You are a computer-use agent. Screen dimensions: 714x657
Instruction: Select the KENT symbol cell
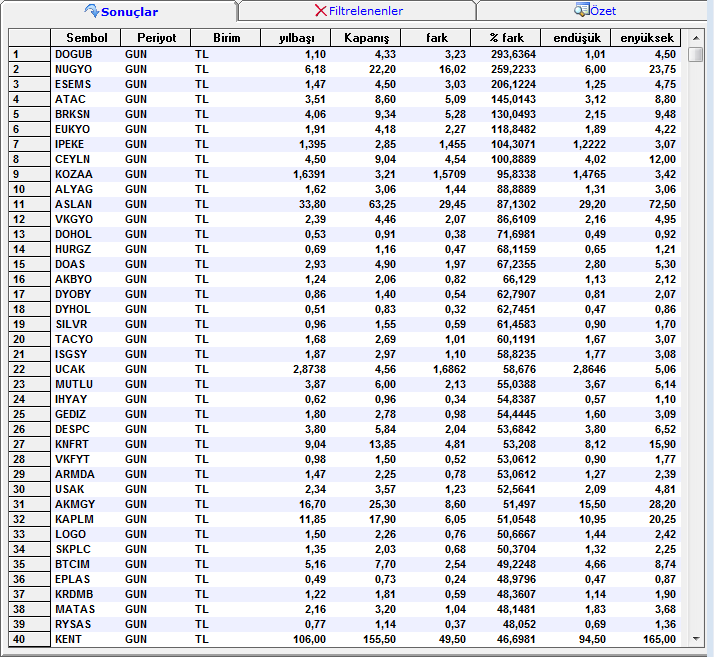pyautogui.click(x=86, y=639)
